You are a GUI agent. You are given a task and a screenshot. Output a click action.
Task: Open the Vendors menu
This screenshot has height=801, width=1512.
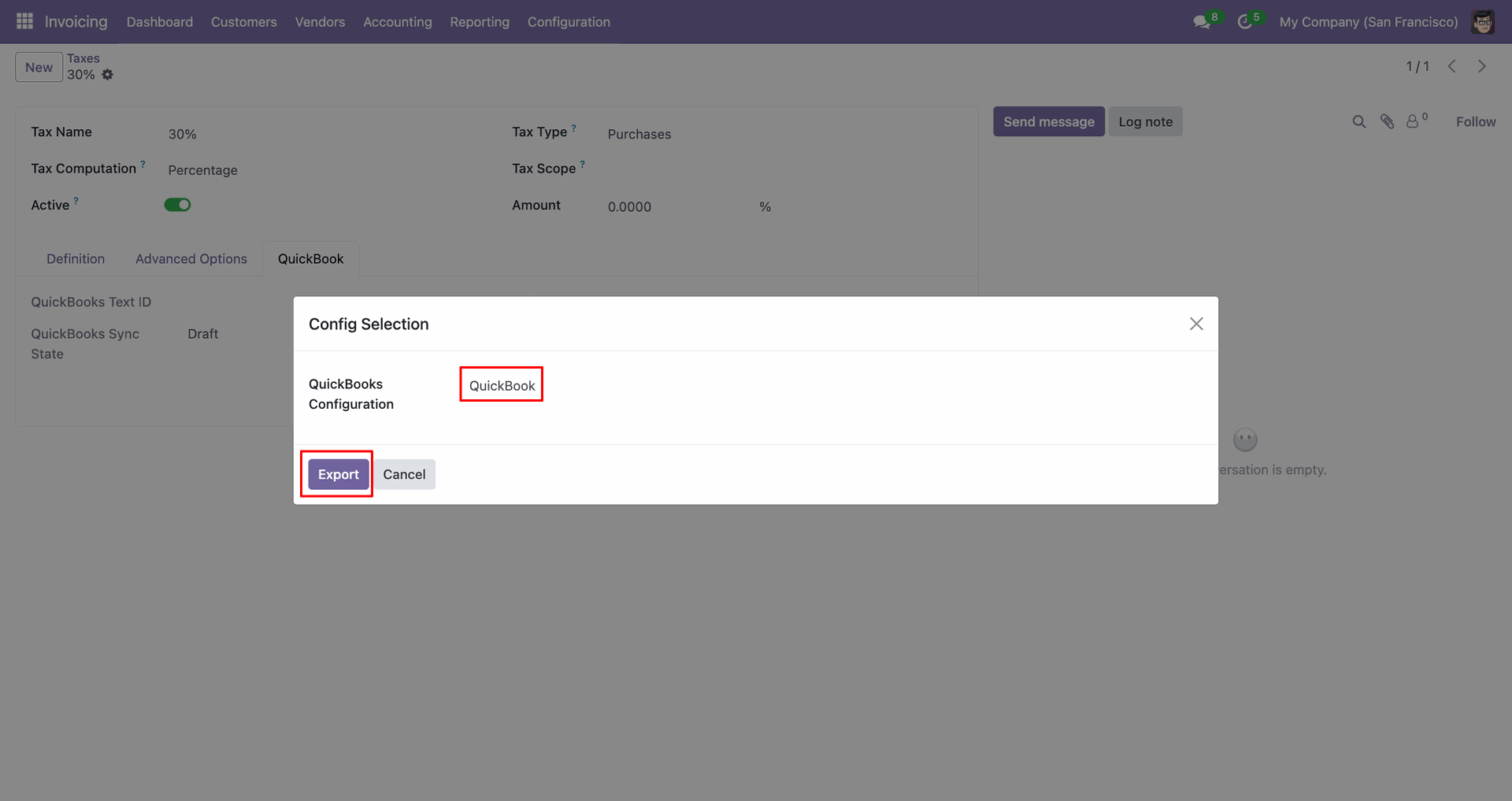click(x=321, y=22)
